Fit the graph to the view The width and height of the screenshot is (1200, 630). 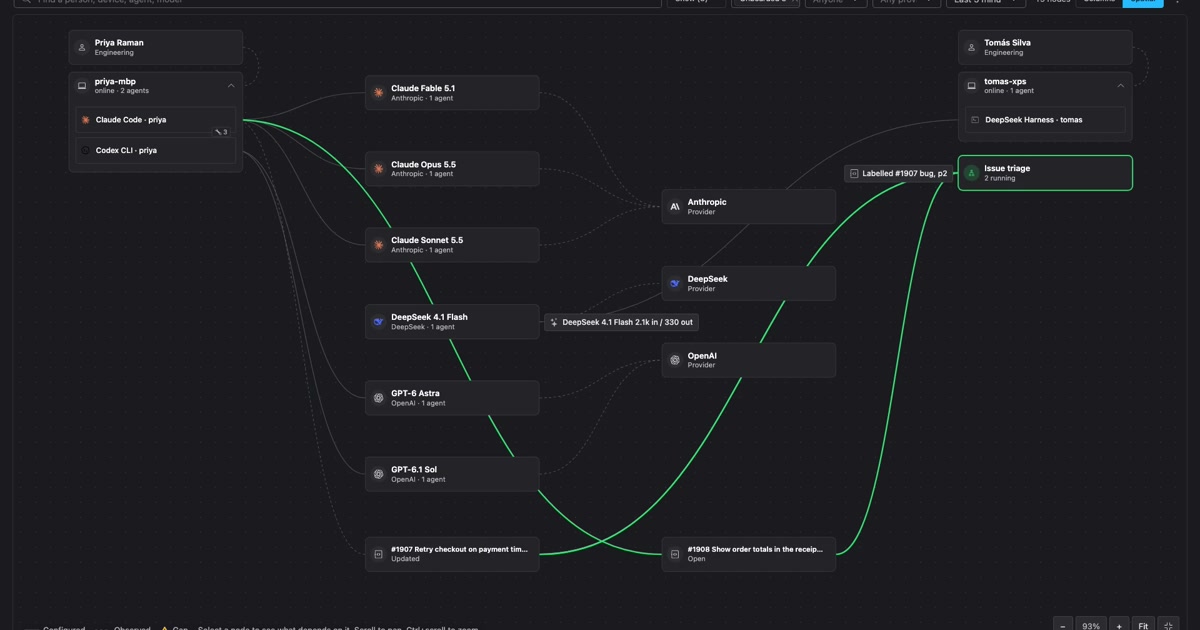[x=1143, y=623]
